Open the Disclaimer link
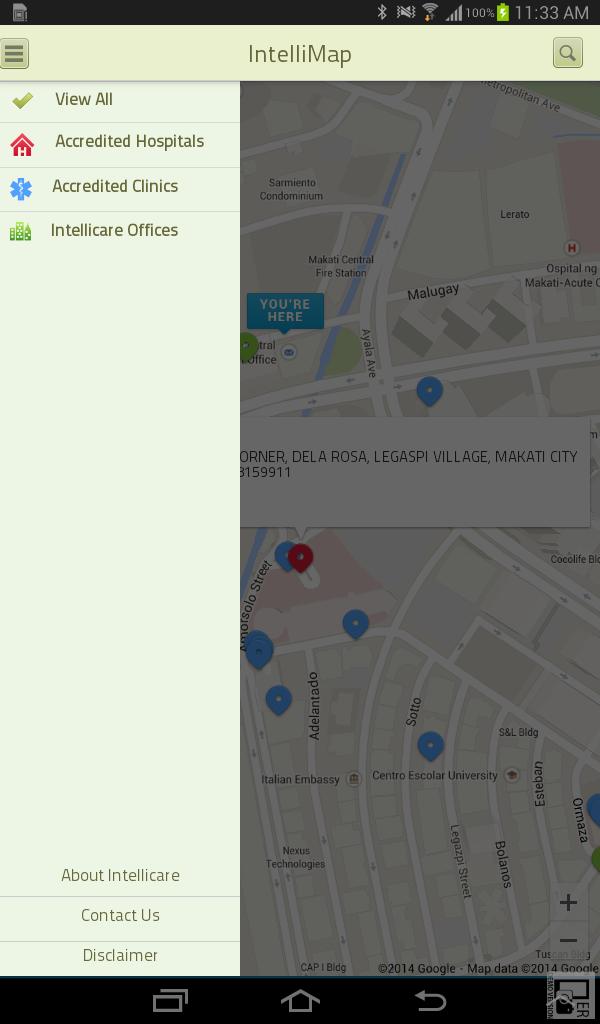The image size is (600, 1024). click(x=120, y=956)
